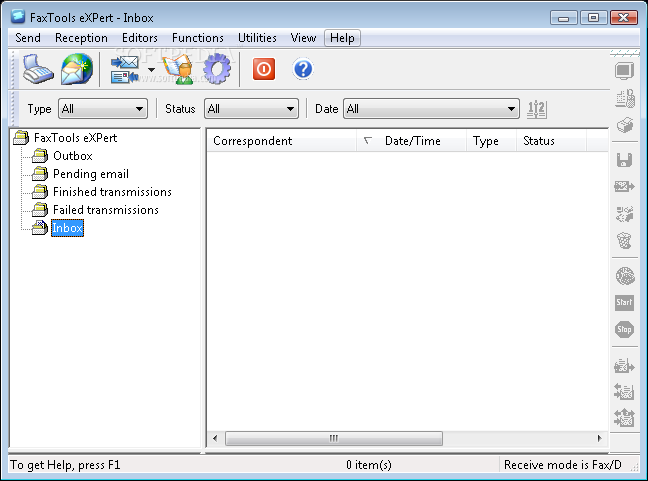Sort by the Date/Time column header
Viewport: 648px width, 481px height.
click(x=412, y=141)
